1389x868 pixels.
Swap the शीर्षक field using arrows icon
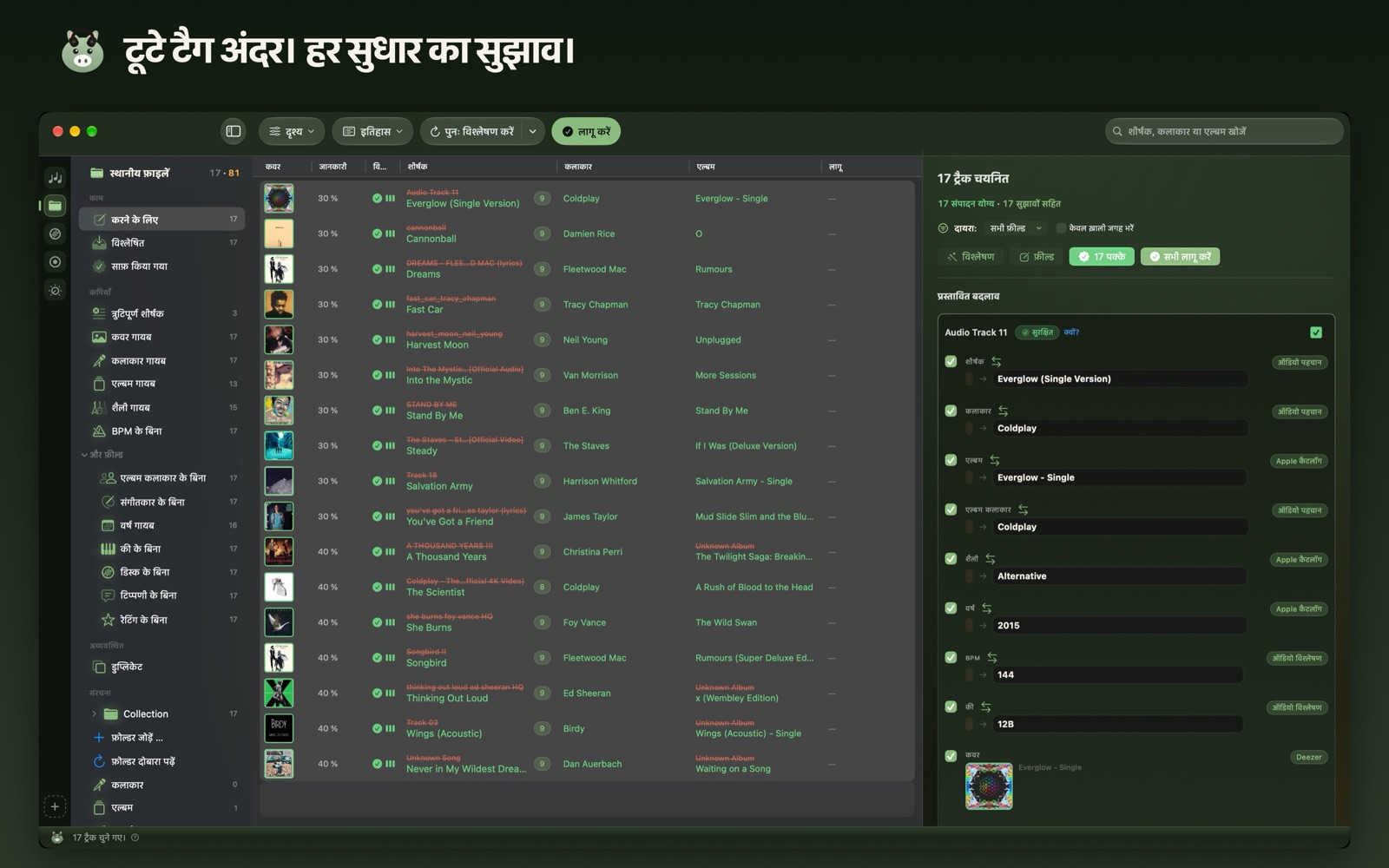pyautogui.click(x=997, y=361)
